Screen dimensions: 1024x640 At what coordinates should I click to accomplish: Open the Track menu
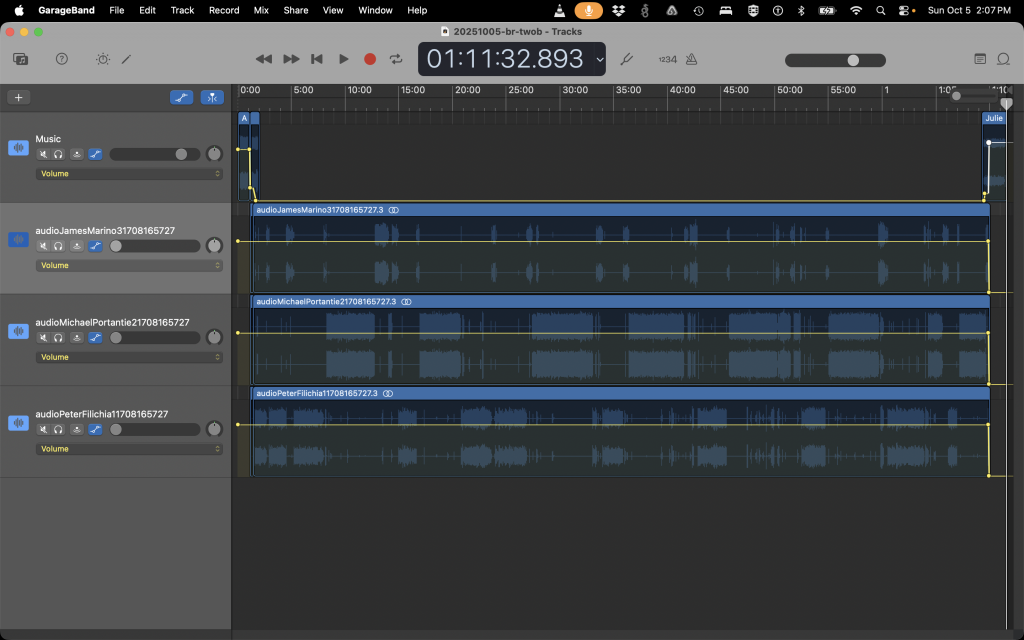182,10
